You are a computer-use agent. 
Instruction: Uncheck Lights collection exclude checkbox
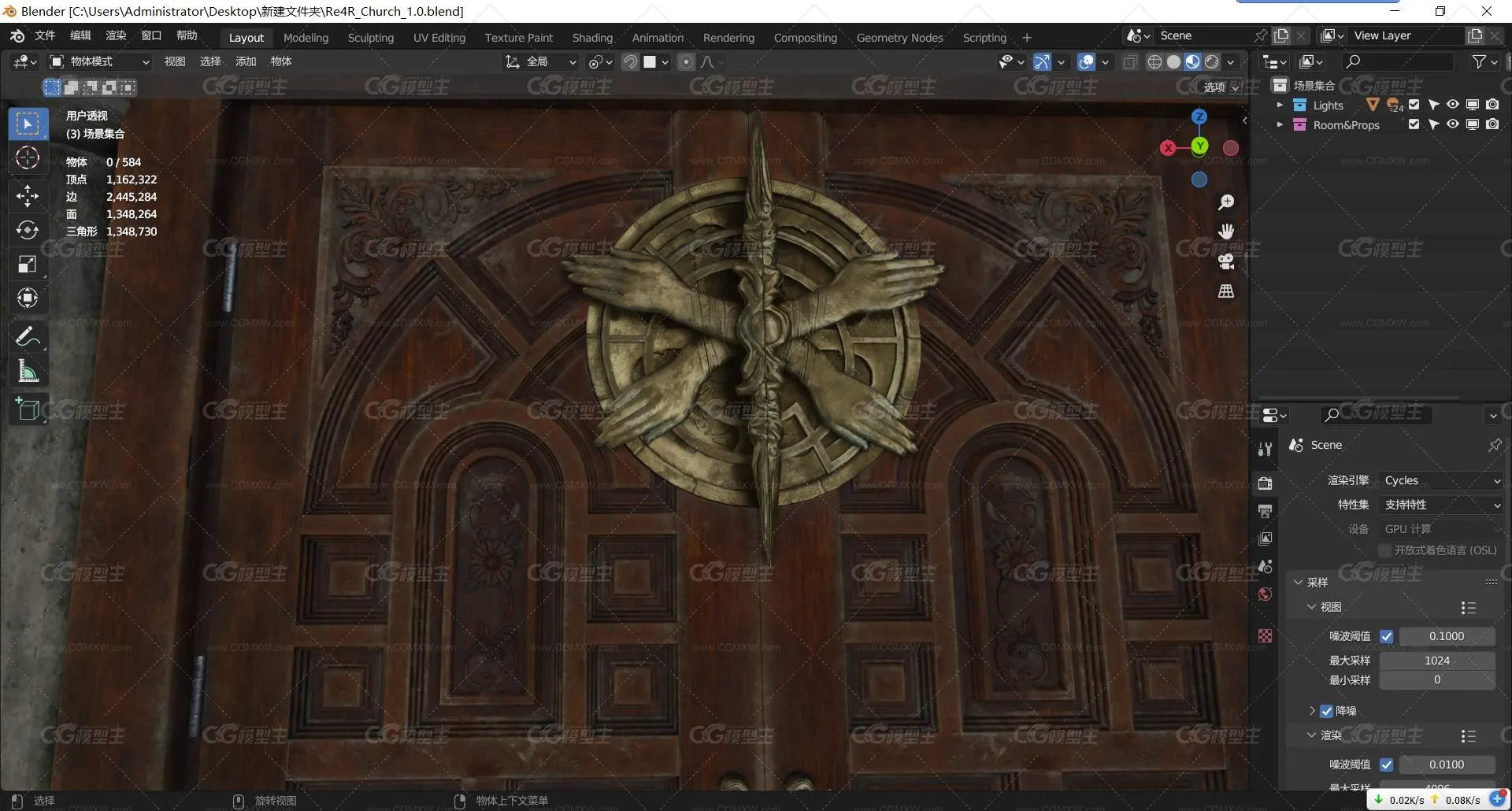(1414, 105)
